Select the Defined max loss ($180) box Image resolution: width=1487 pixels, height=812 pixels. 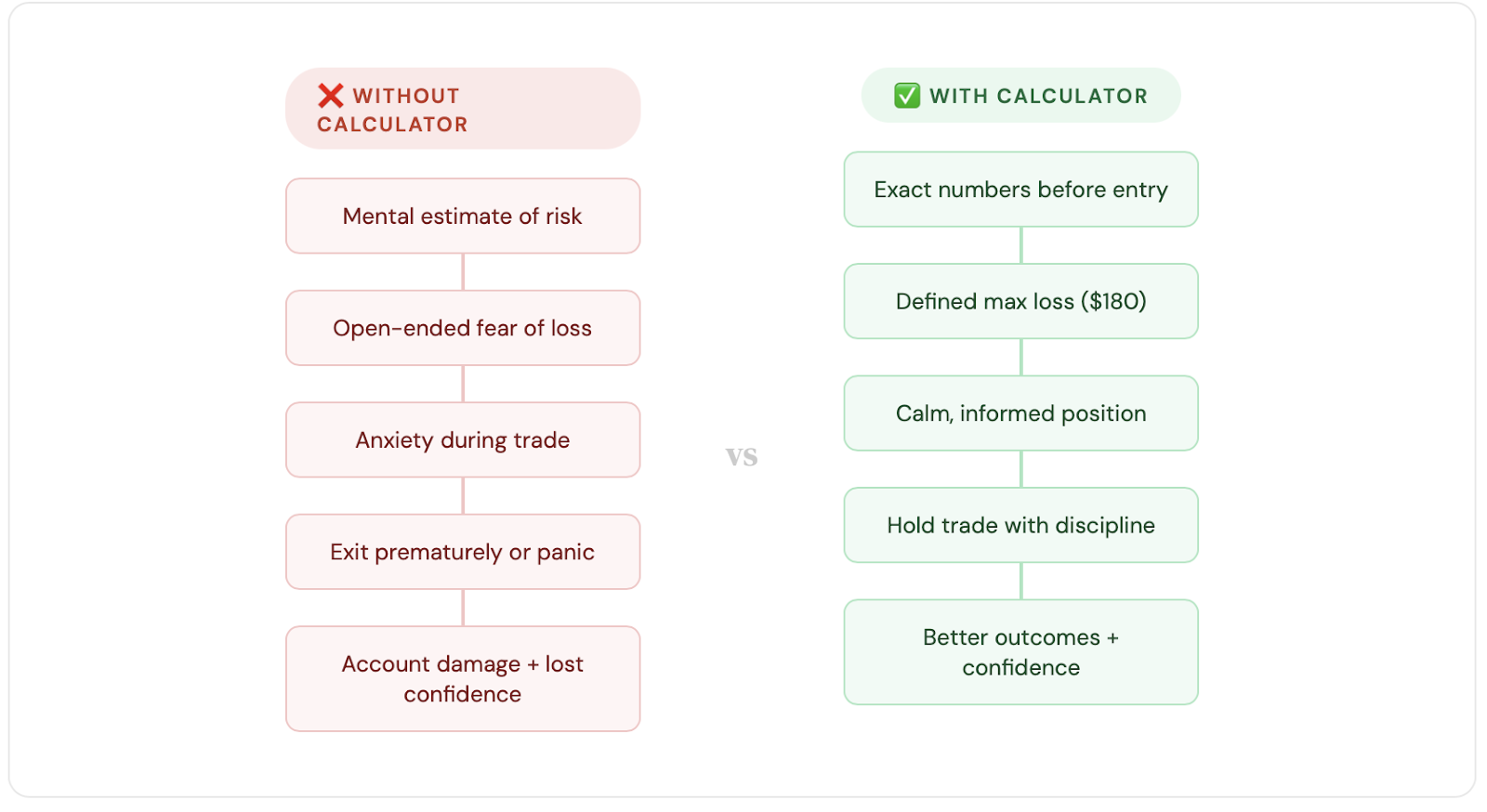1020,302
